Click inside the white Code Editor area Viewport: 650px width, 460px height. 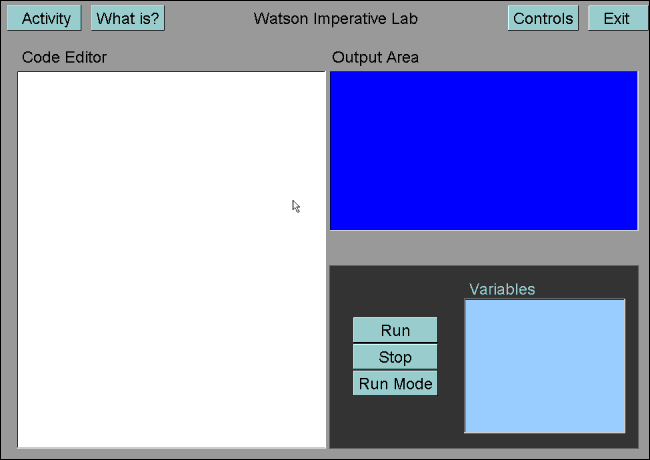coord(172,260)
